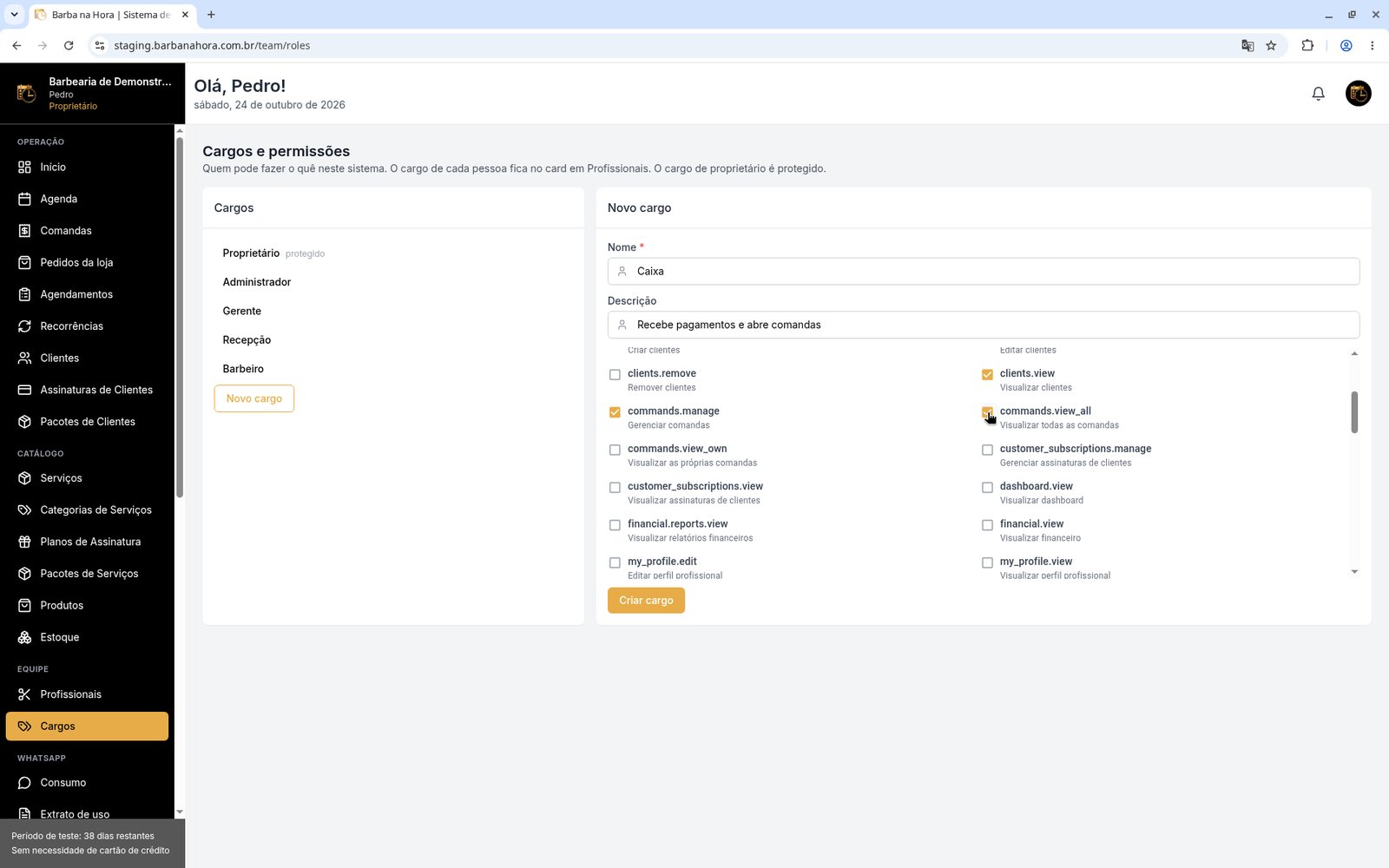Select Planos de Assinatura gift icon
1389x868 pixels.
pyautogui.click(x=24, y=542)
